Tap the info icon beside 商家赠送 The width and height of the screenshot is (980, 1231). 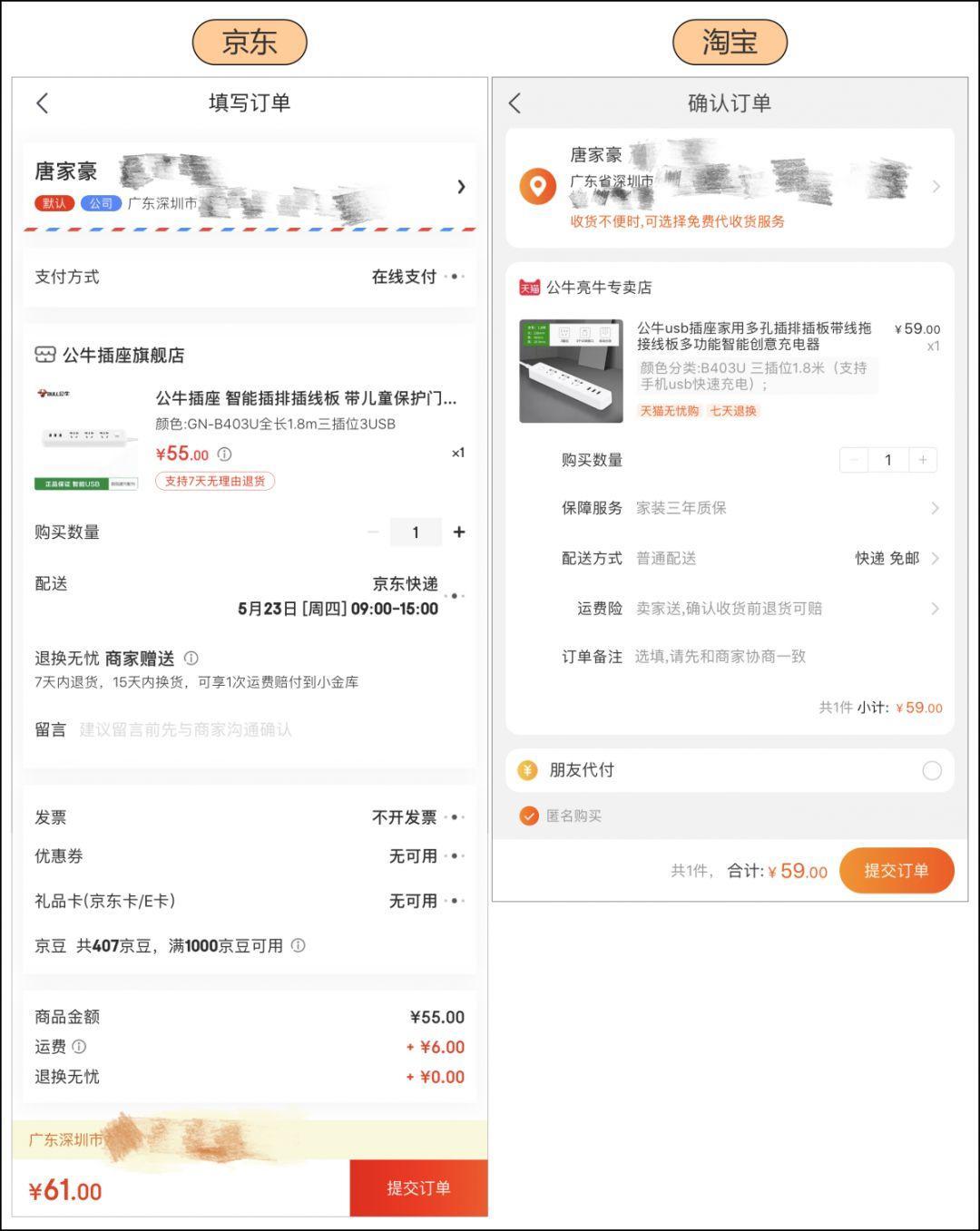[191, 659]
